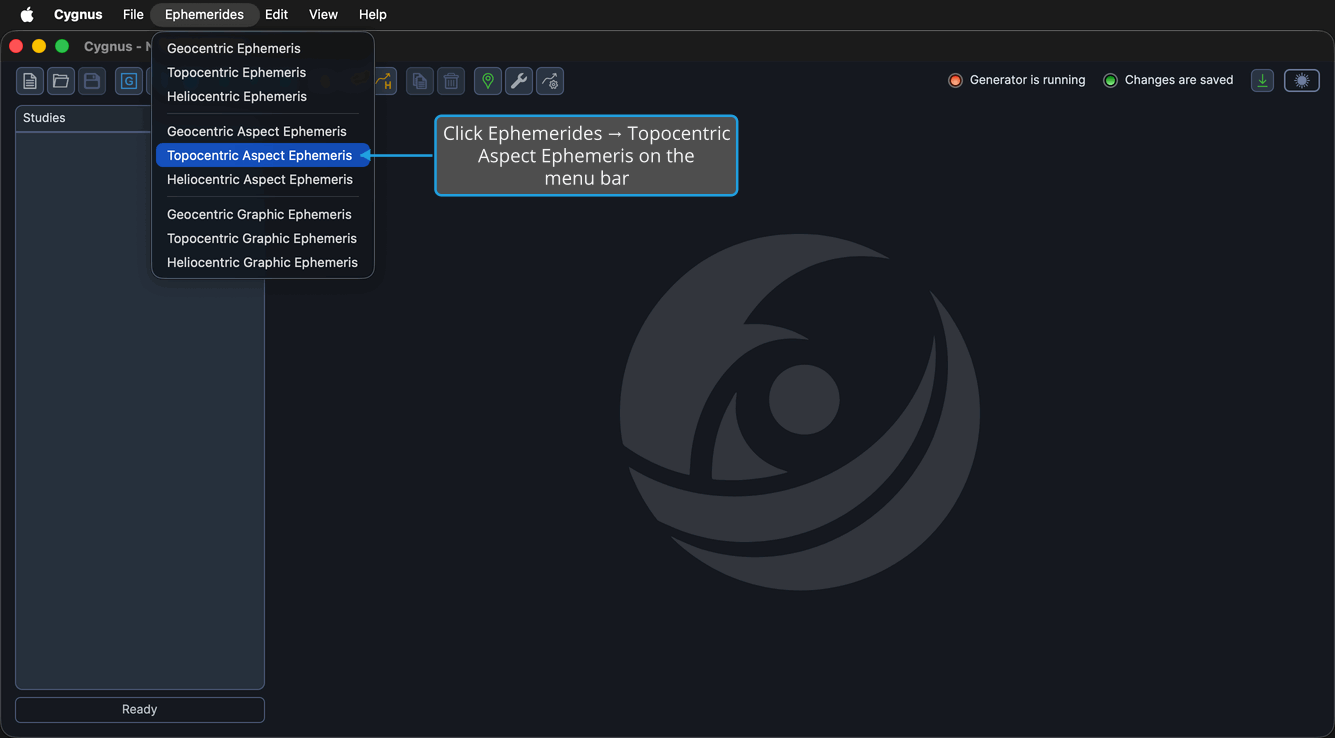Viewport: 1335px width, 738px height.
Task: Click the trash can Delete icon
Action: point(451,81)
